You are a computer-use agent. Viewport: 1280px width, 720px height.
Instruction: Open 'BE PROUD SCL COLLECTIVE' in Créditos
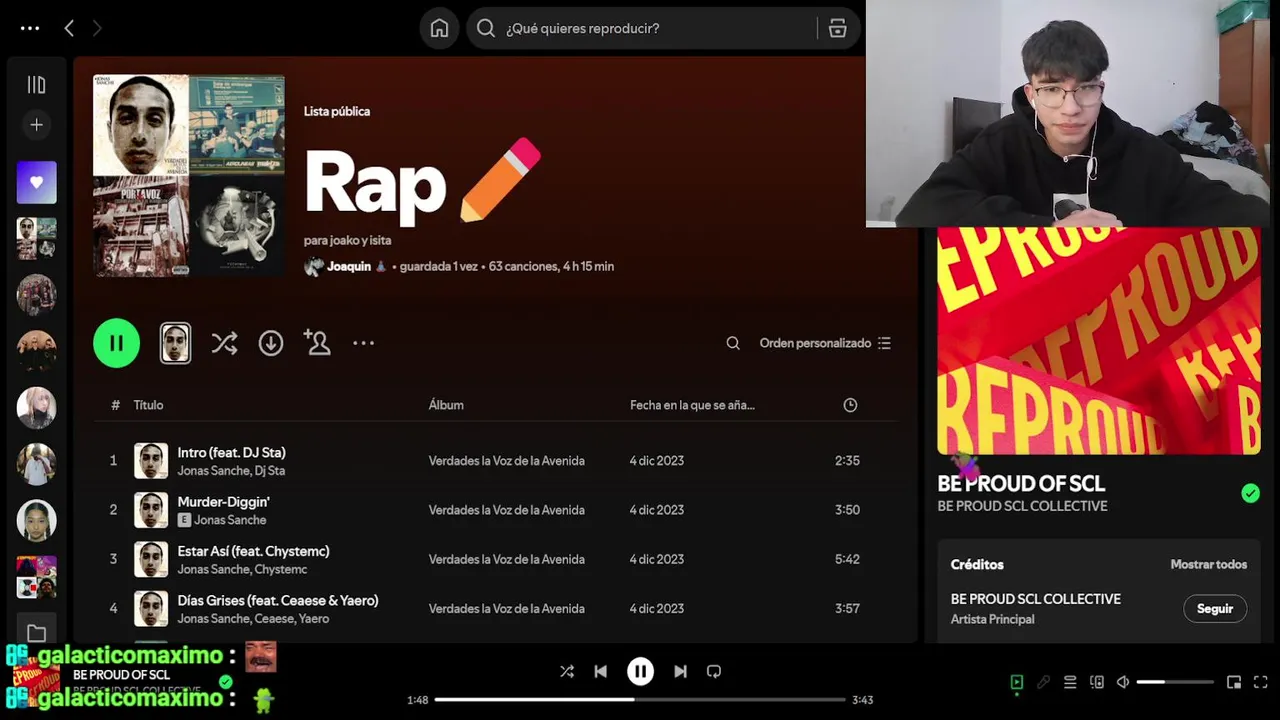1035,599
